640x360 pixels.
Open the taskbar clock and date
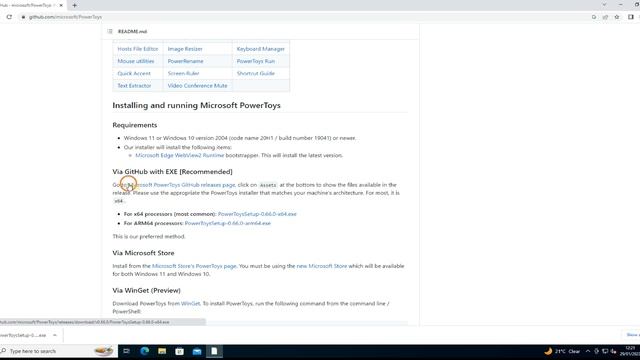click(x=631, y=351)
